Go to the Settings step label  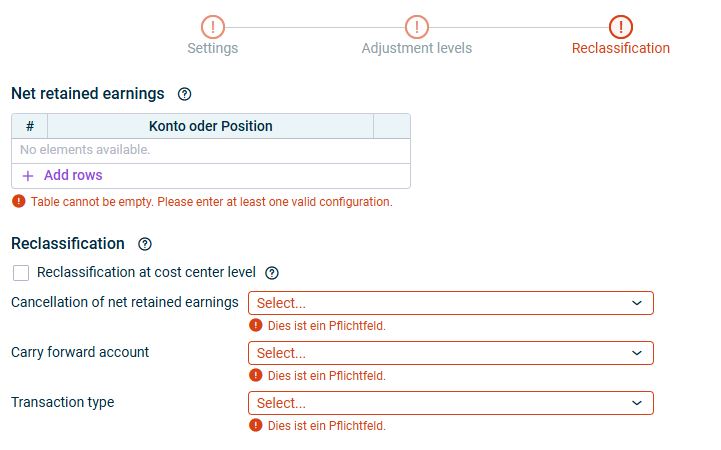pyautogui.click(x=212, y=48)
